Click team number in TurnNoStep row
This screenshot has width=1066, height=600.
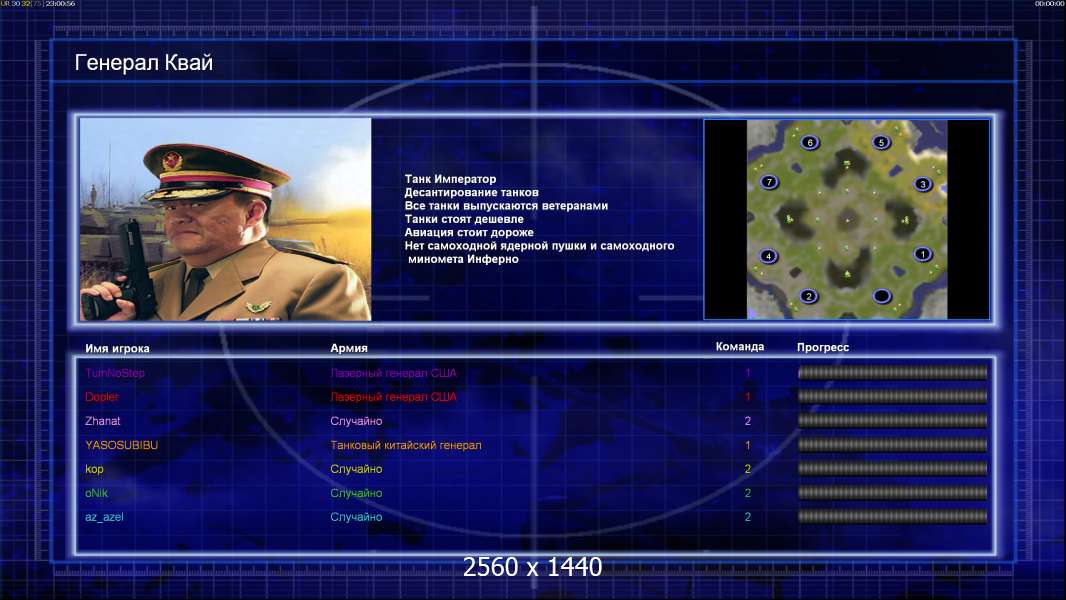(747, 372)
